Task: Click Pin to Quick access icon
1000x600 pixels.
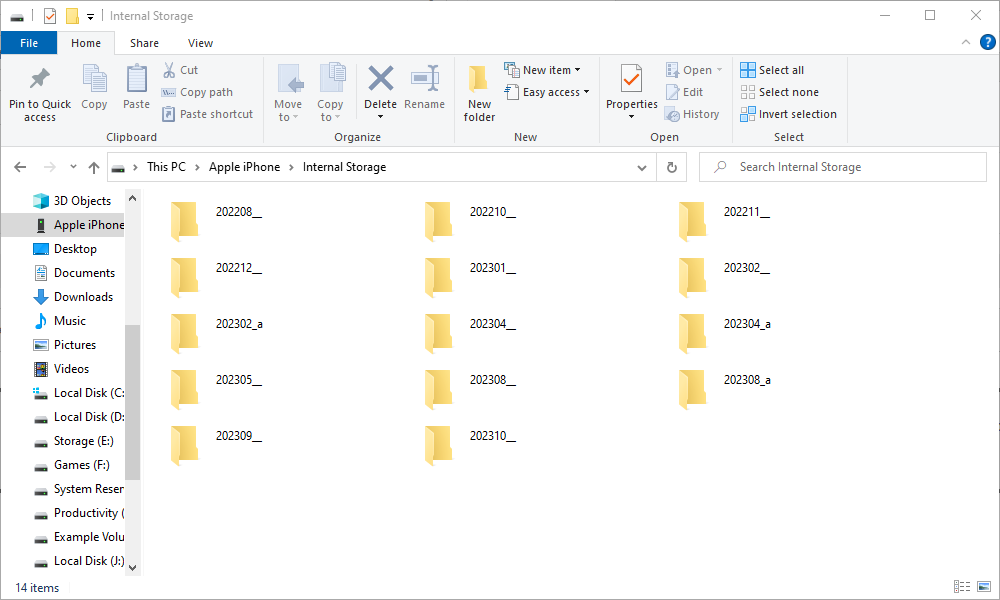Action: pyautogui.click(x=40, y=78)
